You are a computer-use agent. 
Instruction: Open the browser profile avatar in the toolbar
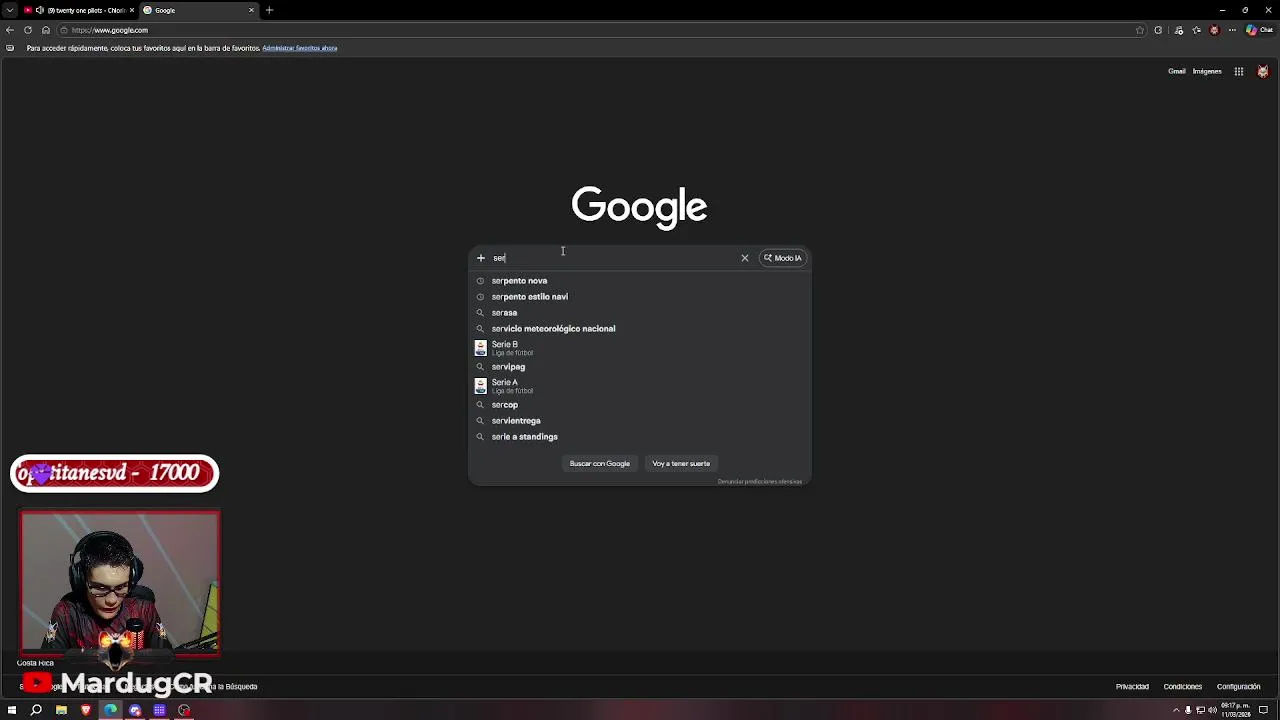click(x=1215, y=30)
